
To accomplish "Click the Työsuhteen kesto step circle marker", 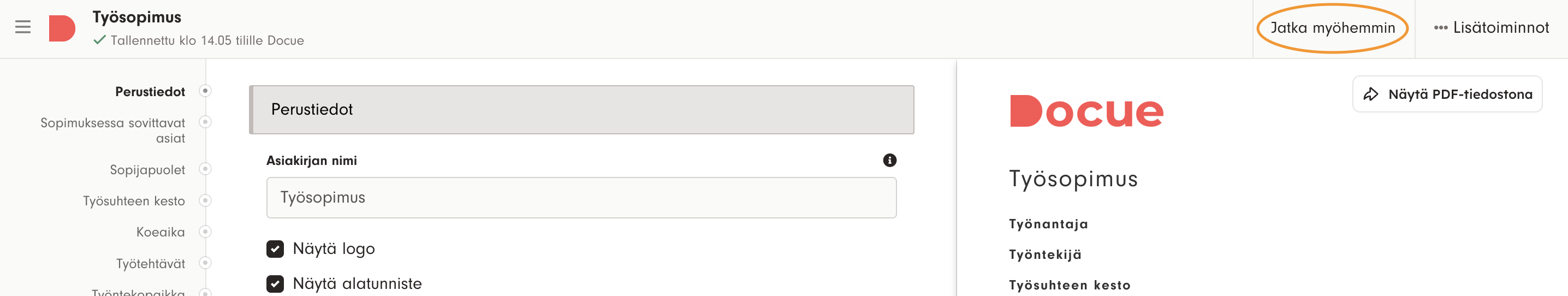I will pos(206,200).
